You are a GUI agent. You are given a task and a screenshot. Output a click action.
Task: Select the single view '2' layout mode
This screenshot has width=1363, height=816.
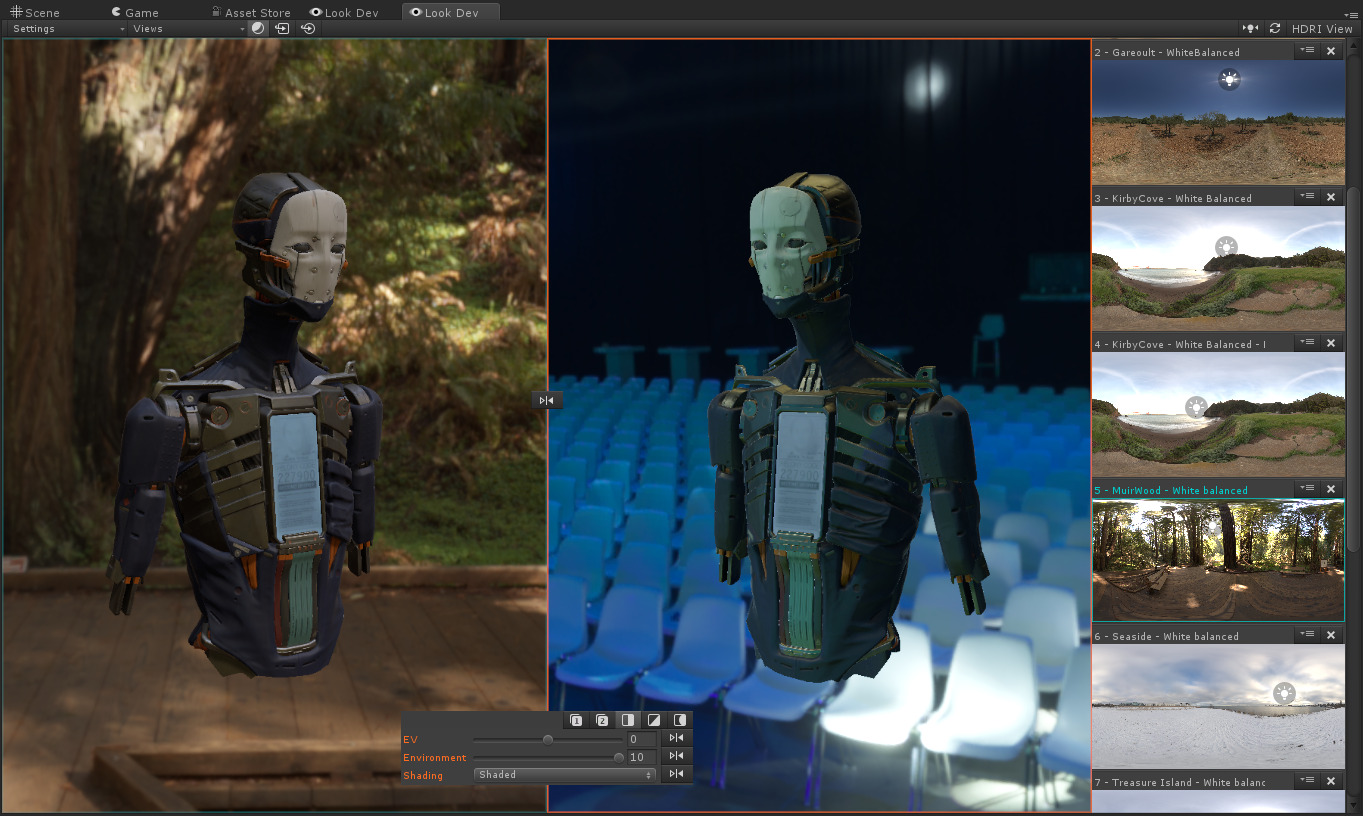(602, 720)
